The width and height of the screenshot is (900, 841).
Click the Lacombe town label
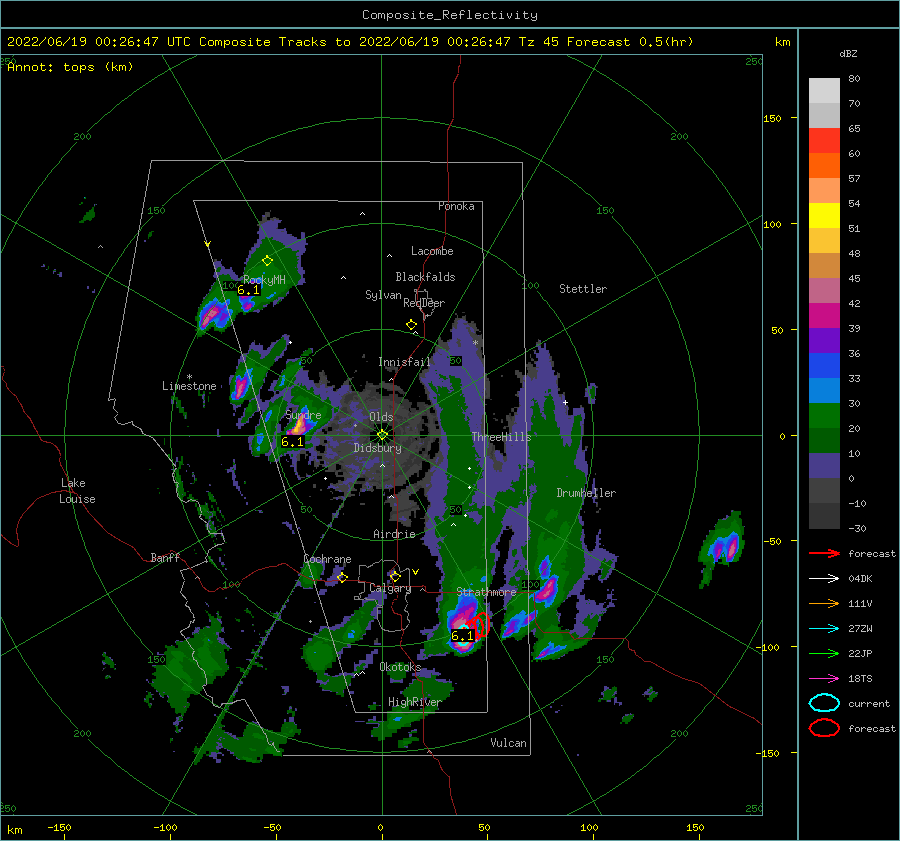(x=432, y=251)
